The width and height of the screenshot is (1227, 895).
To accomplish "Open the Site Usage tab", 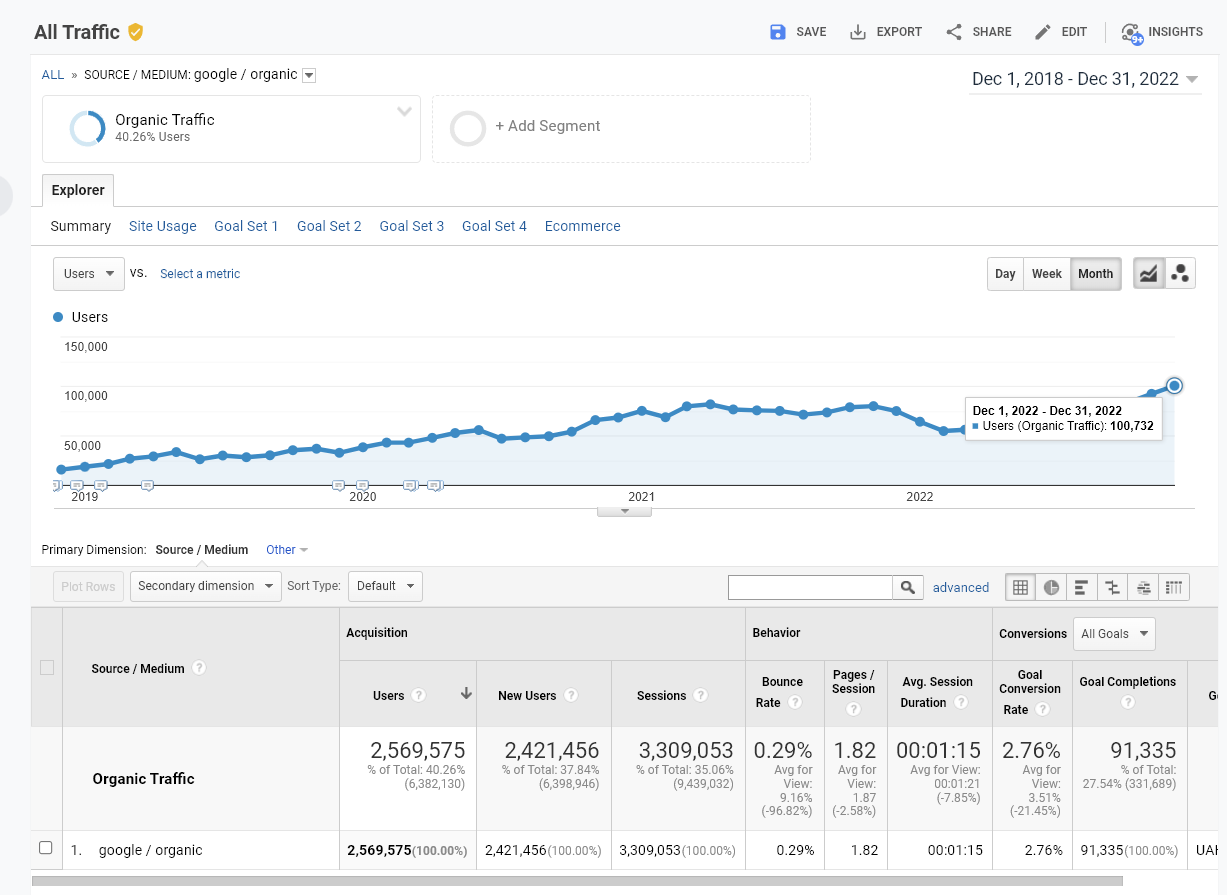I will click(x=163, y=226).
